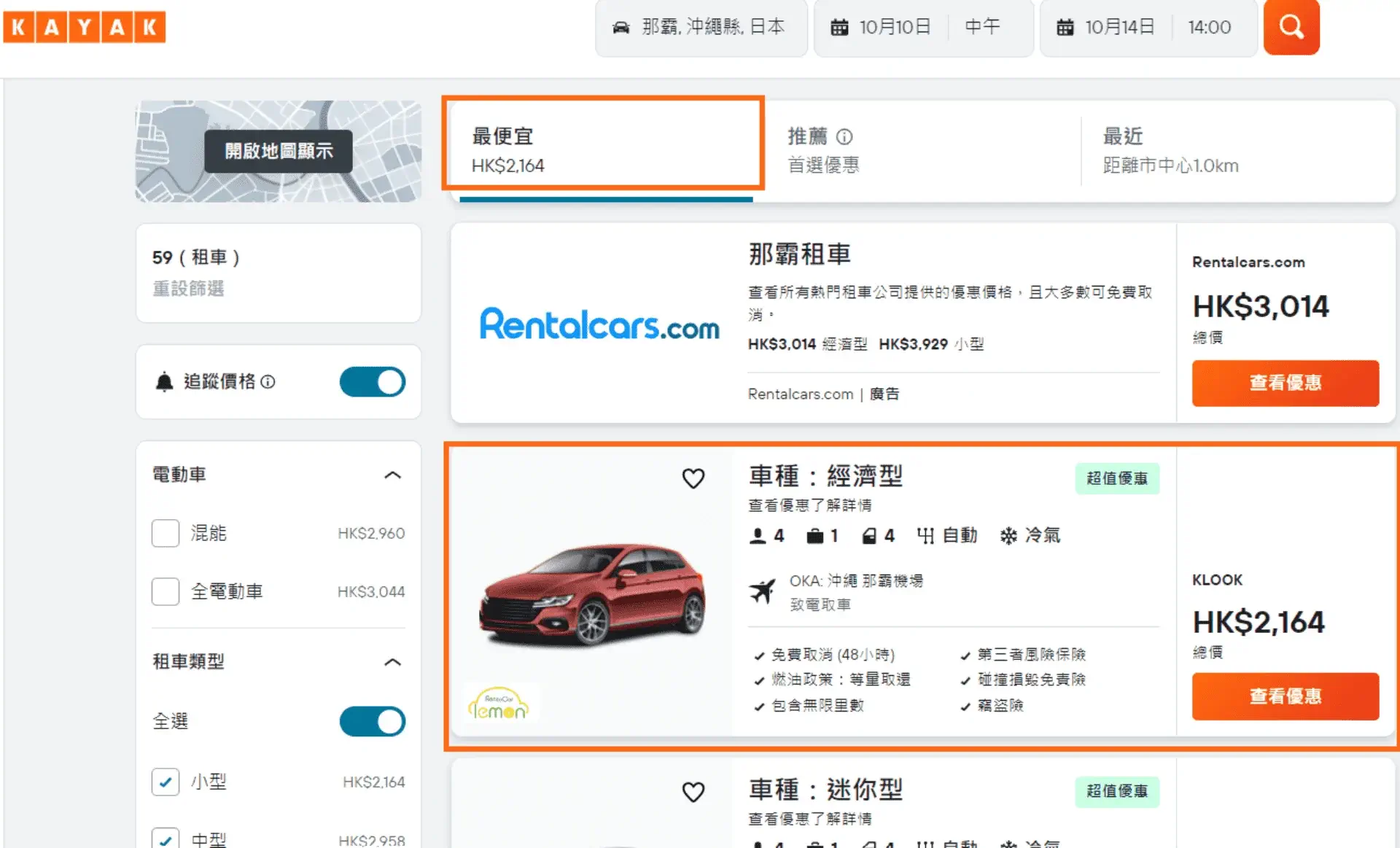
Task: Click 查看優惠了解詳情 under 迷你型
Action: [x=810, y=819]
